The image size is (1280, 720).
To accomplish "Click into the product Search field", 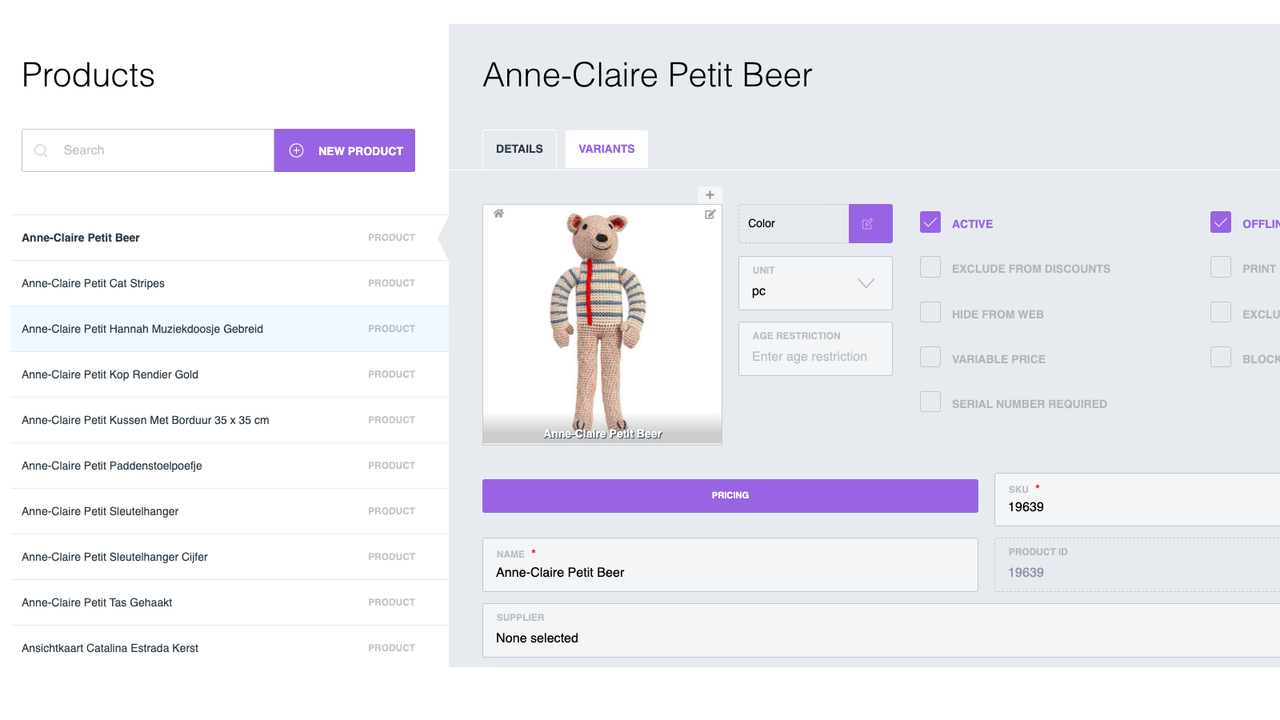I will pyautogui.click(x=148, y=150).
